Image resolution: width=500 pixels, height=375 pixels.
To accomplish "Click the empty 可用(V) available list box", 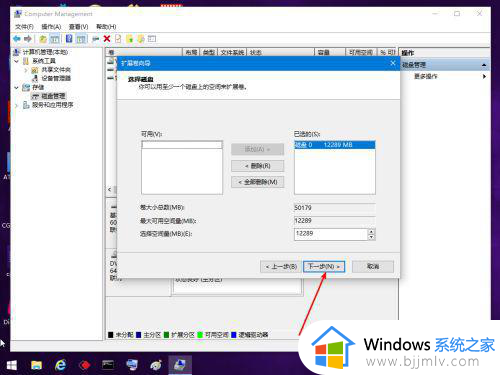I will coord(182,167).
